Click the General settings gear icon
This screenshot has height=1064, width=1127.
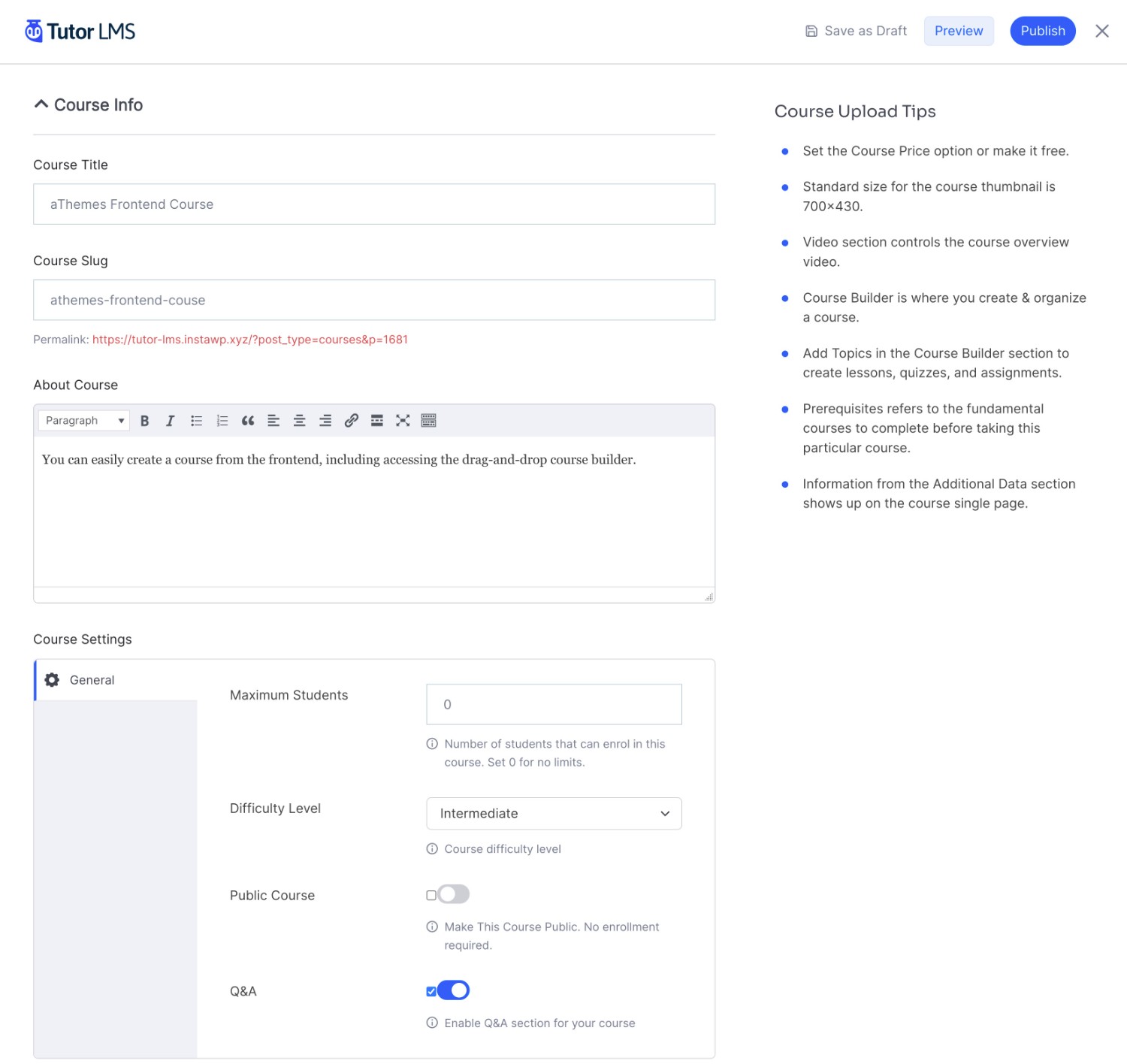(52, 680)
